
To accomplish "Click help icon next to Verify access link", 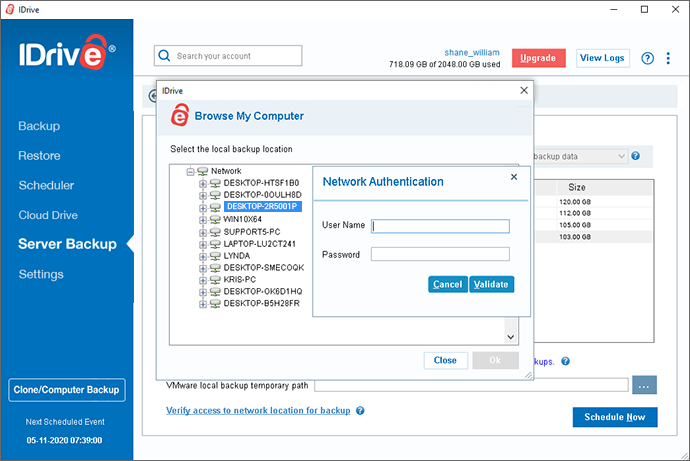I will pyautogui.click(x=360, y=410).
